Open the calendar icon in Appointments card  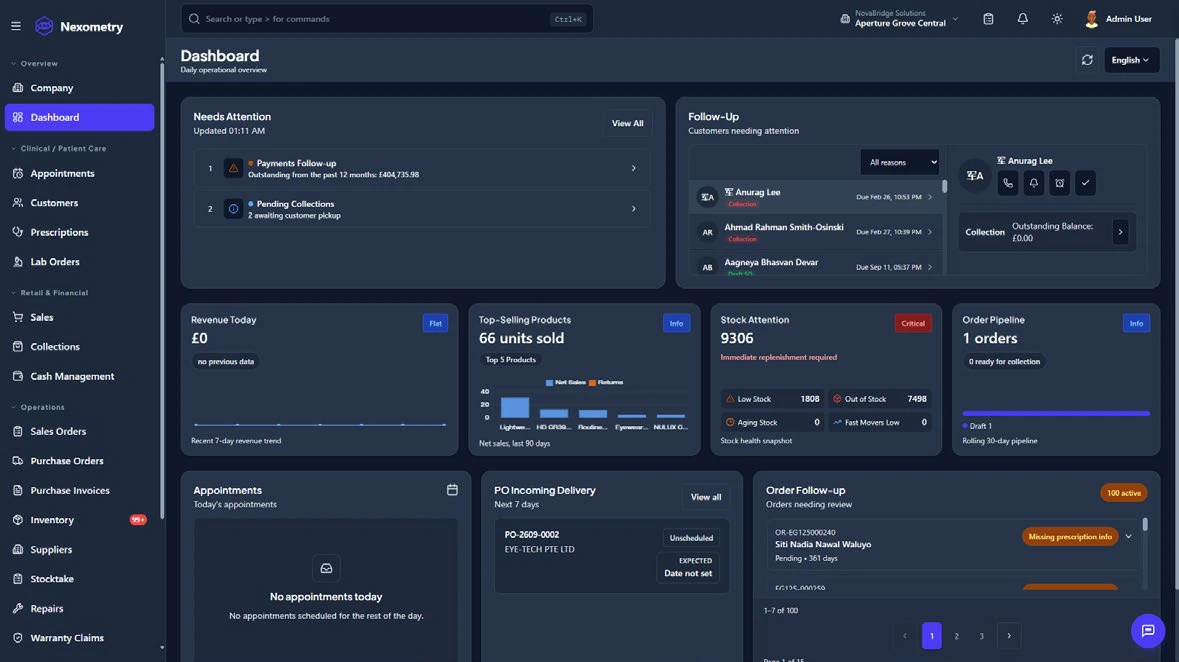(452, 490)
